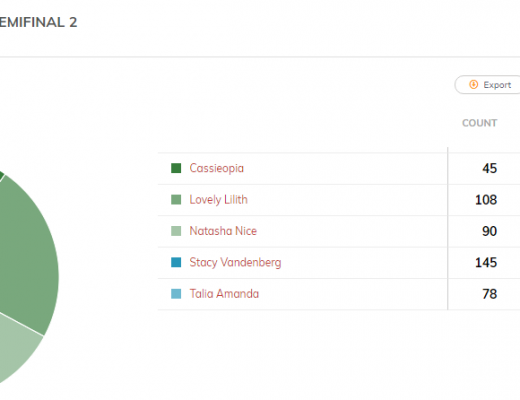Click the SEMIFINAL 2 heading
The width and height of the screenshot is (520, 400).
click(38, 23)
